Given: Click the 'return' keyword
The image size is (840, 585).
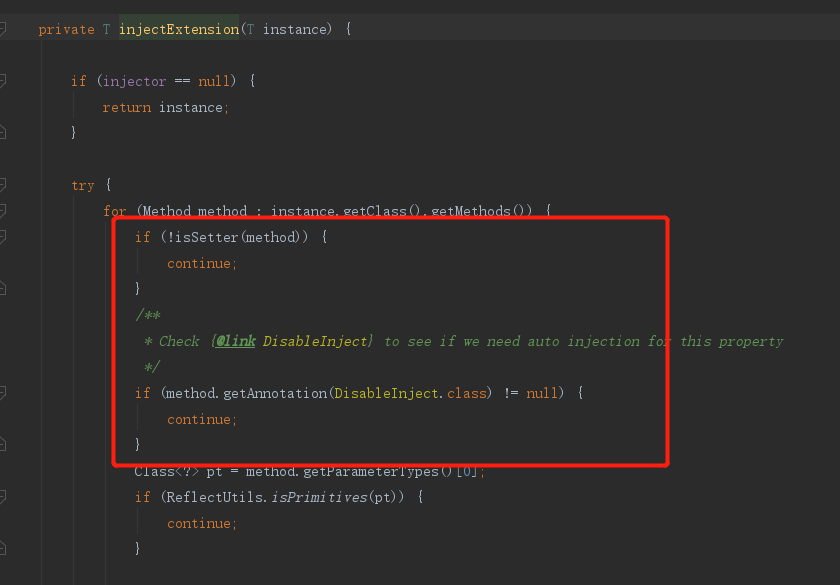Looking at the screenshot, I should tap(127, 107).
